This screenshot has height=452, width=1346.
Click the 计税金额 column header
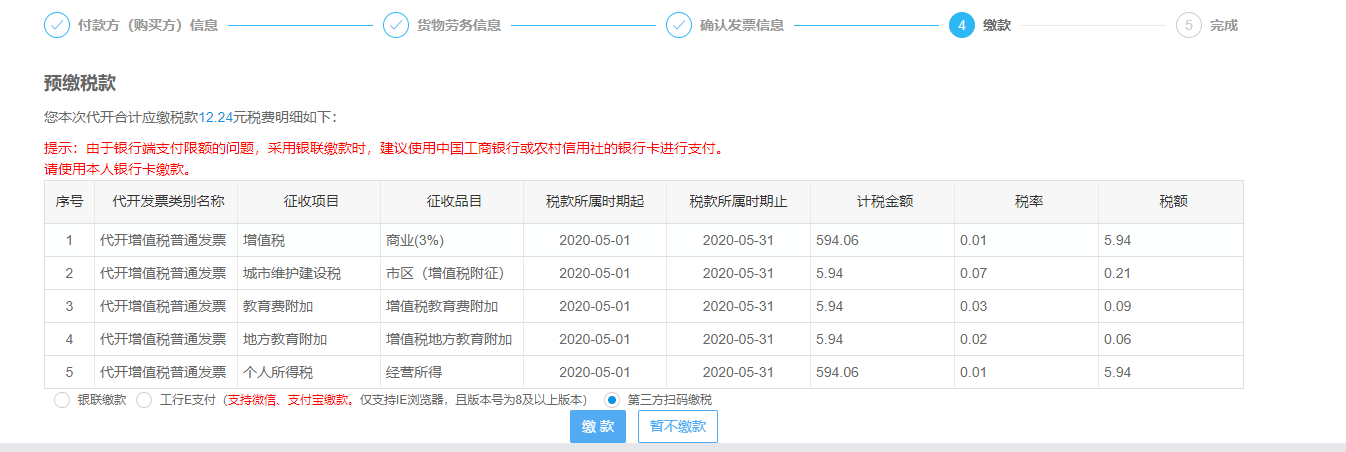pos(883,202)
